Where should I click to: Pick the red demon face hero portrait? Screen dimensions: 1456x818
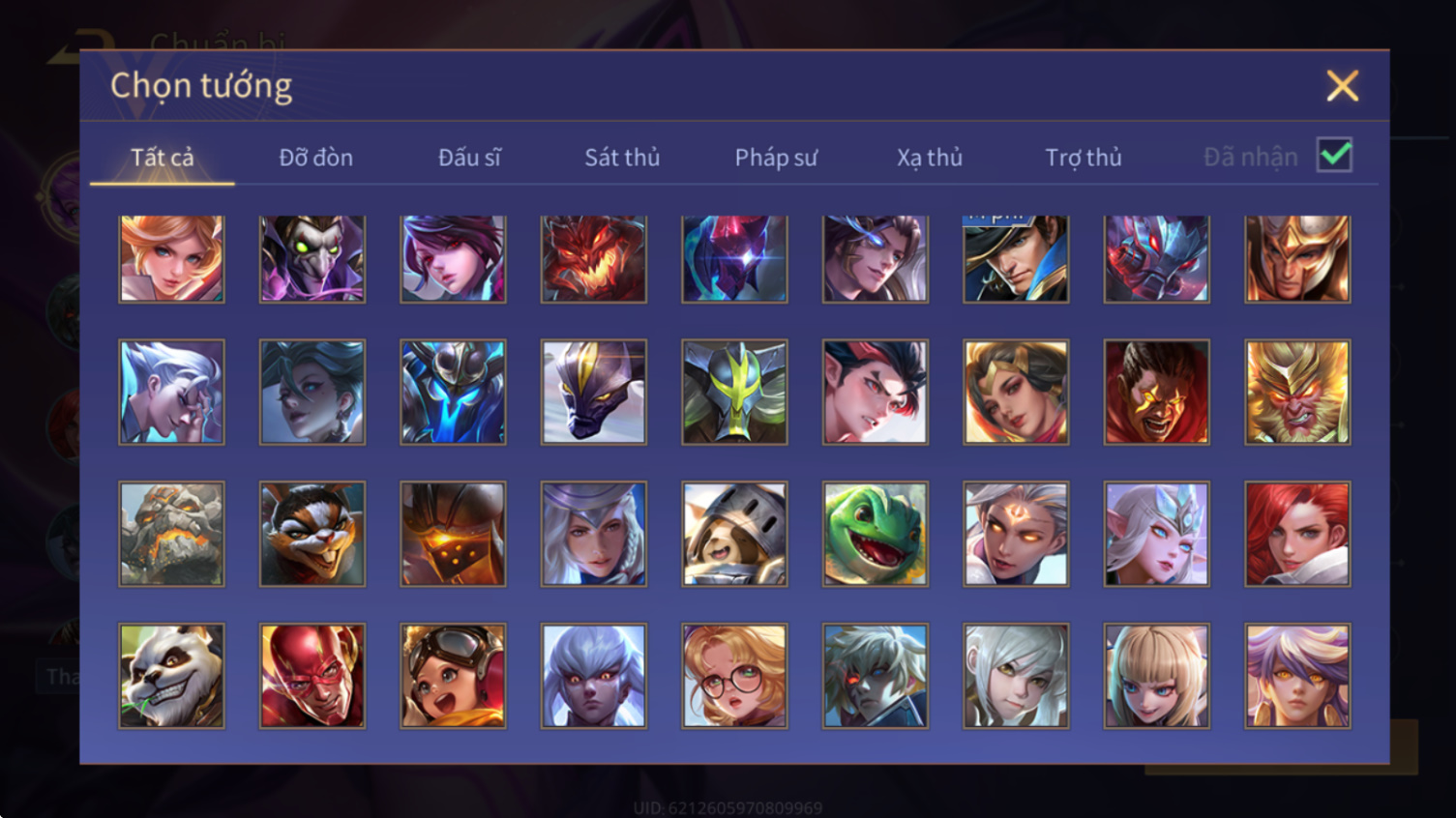pyautogui.click(x=594, y=259)
